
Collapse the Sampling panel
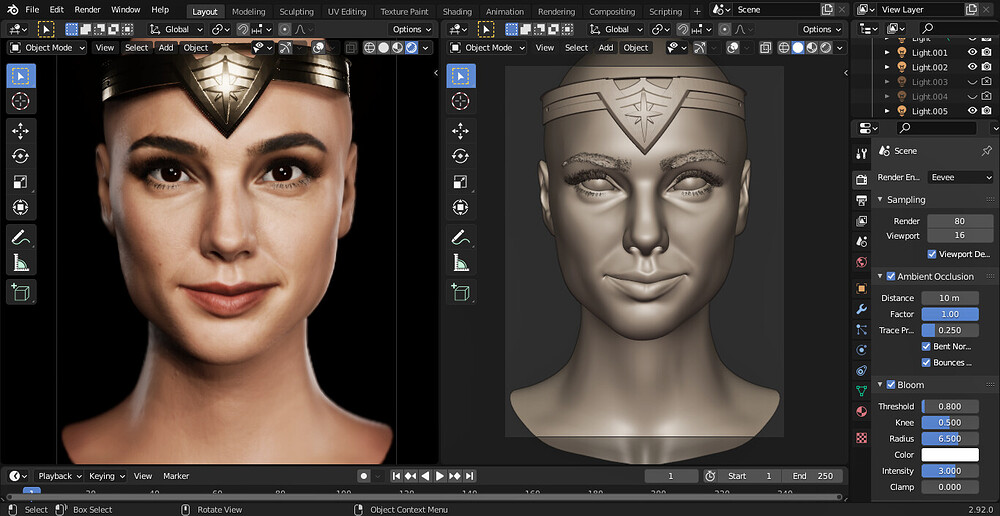(x=880, y=200)
